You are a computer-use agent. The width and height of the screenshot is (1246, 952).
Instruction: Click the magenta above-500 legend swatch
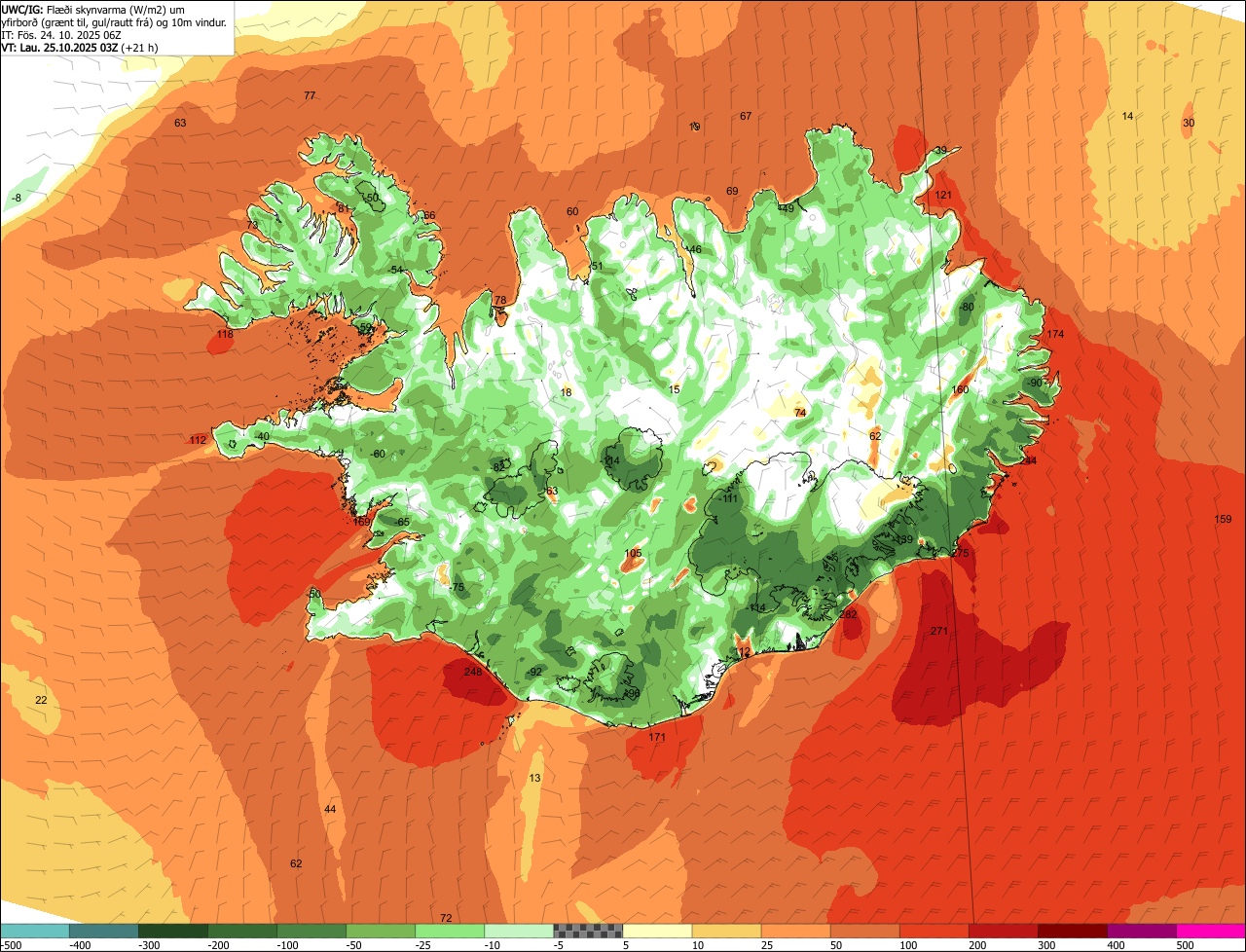(1211, 931)
